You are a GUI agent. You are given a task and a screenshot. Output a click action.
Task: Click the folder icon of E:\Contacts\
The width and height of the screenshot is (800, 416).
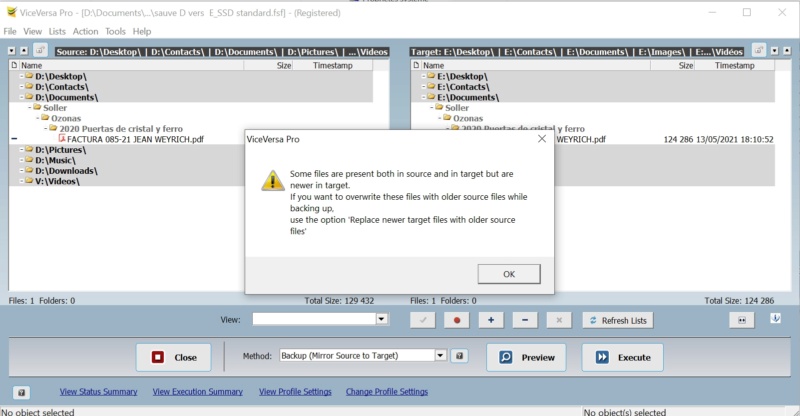pyautogui.click(x=432, y=86)
